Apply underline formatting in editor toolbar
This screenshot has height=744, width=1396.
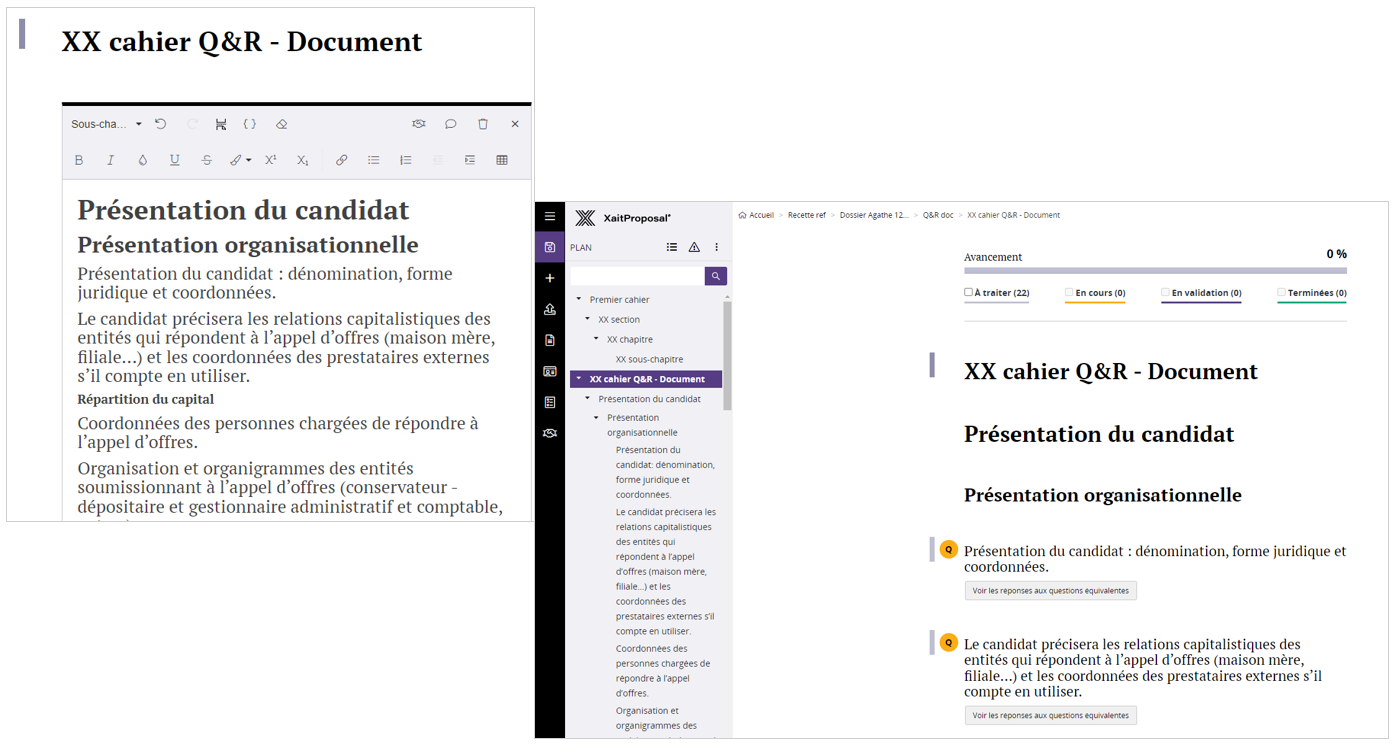174,160
